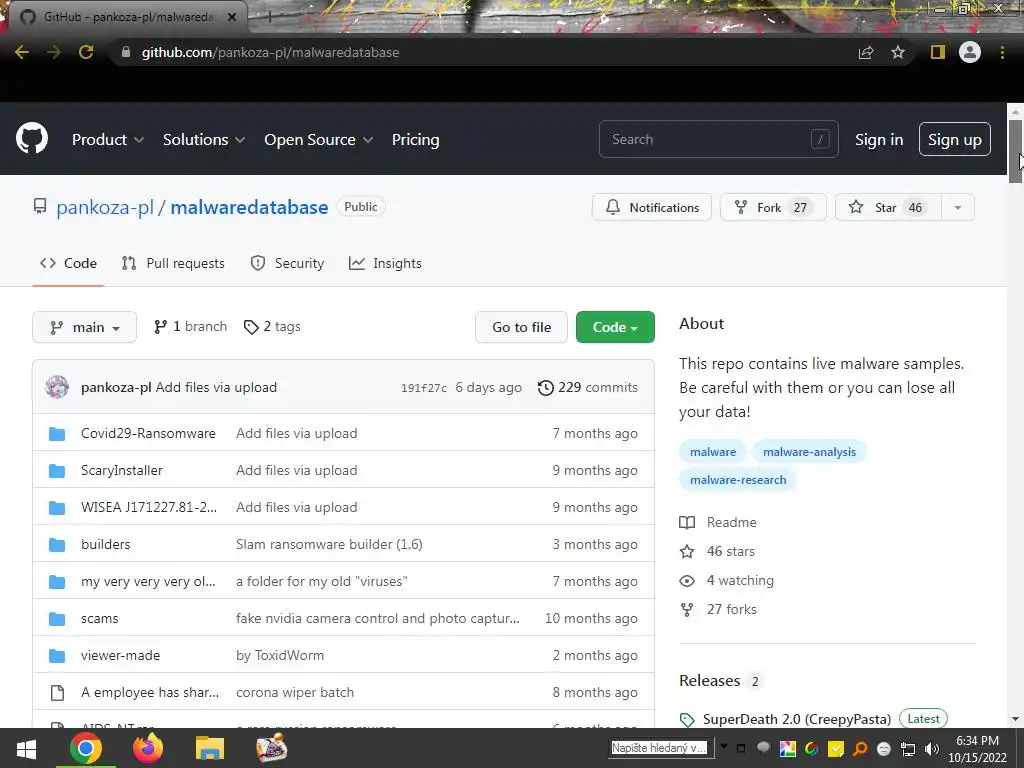
Task: Switch to the Pull requests tab
Action: 173,263
